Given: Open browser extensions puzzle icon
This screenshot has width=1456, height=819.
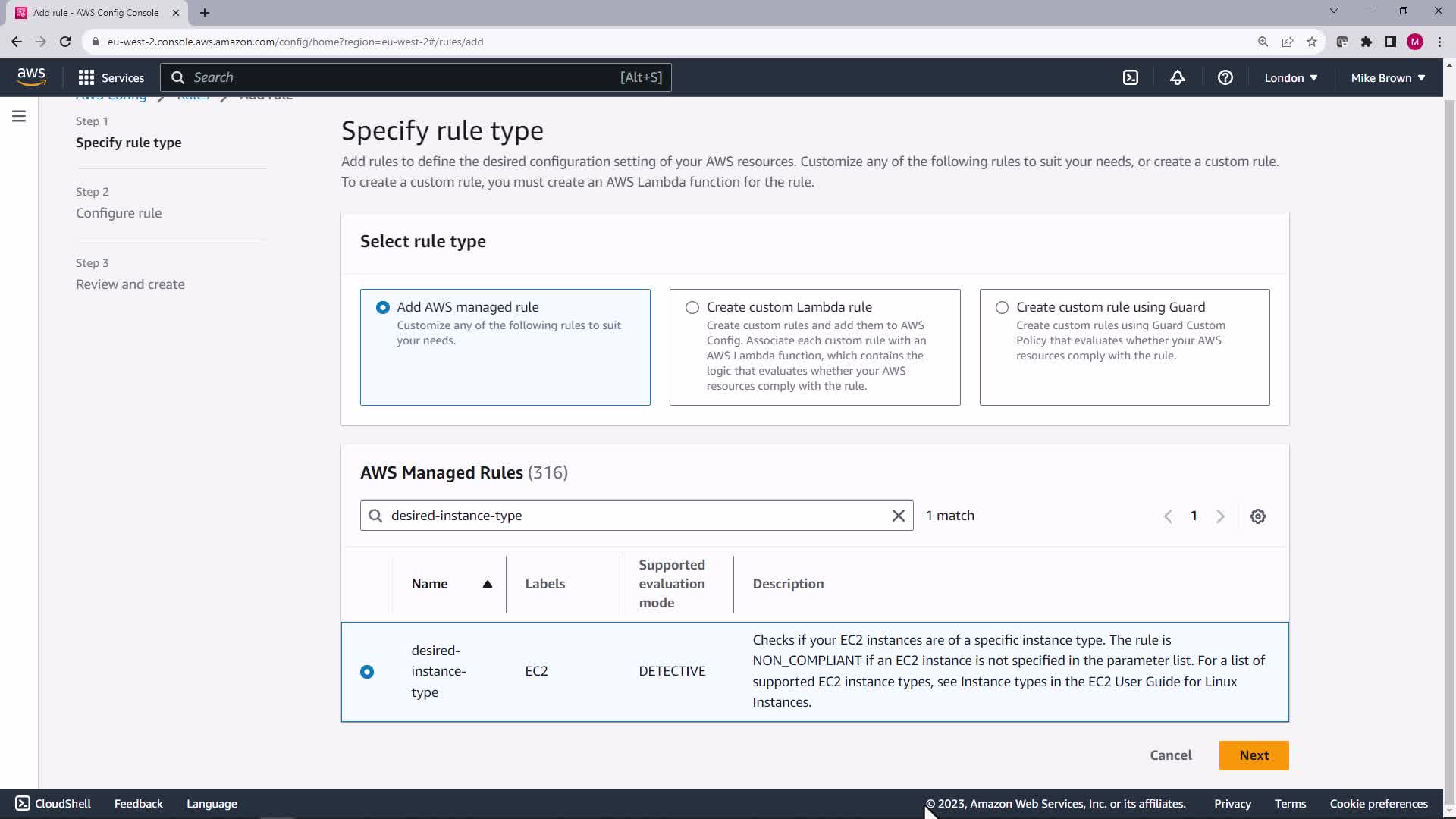Looking at the screenshot, I should (1367, 42).
